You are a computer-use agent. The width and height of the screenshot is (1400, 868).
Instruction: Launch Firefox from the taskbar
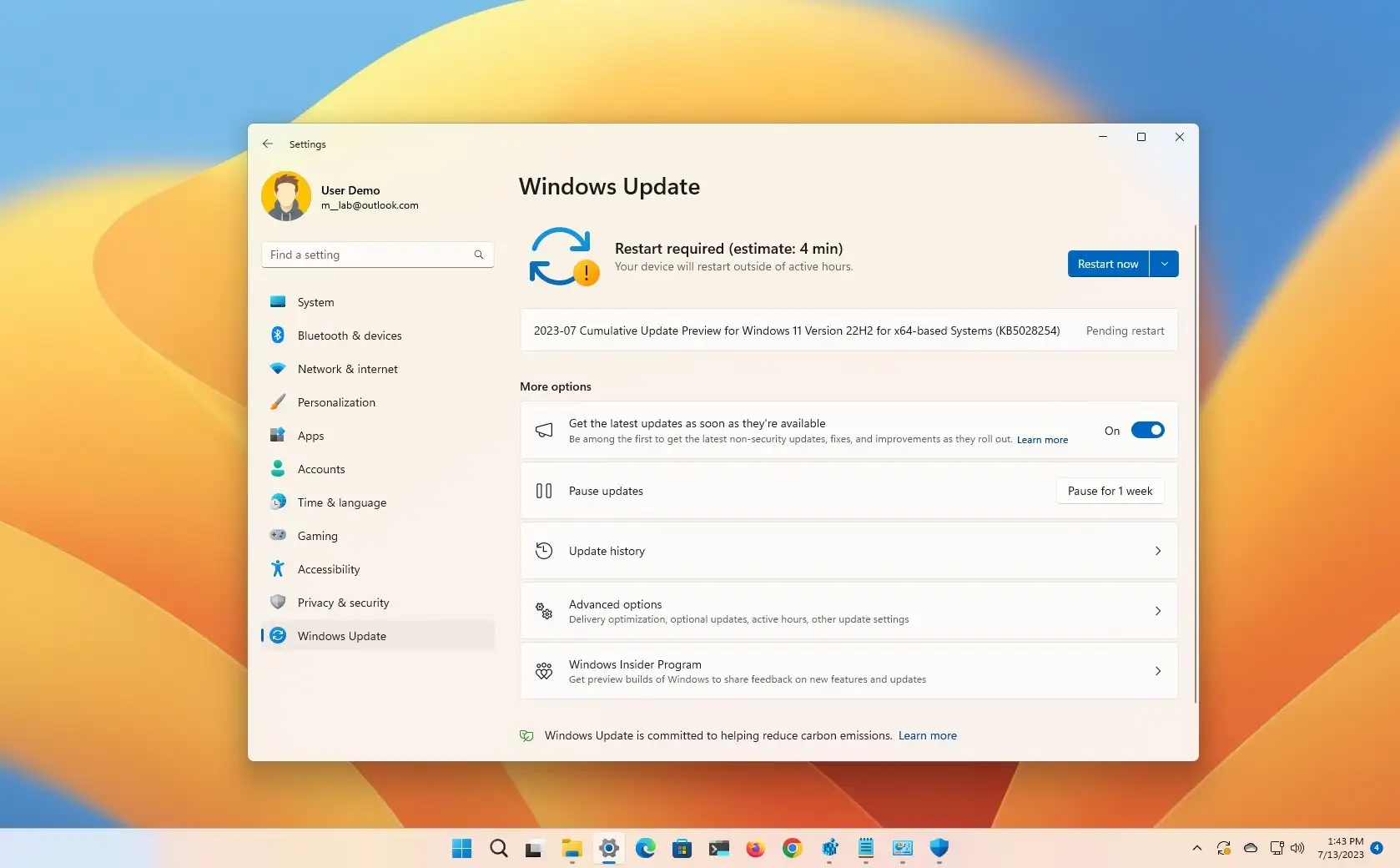click(x=755, y=849)
